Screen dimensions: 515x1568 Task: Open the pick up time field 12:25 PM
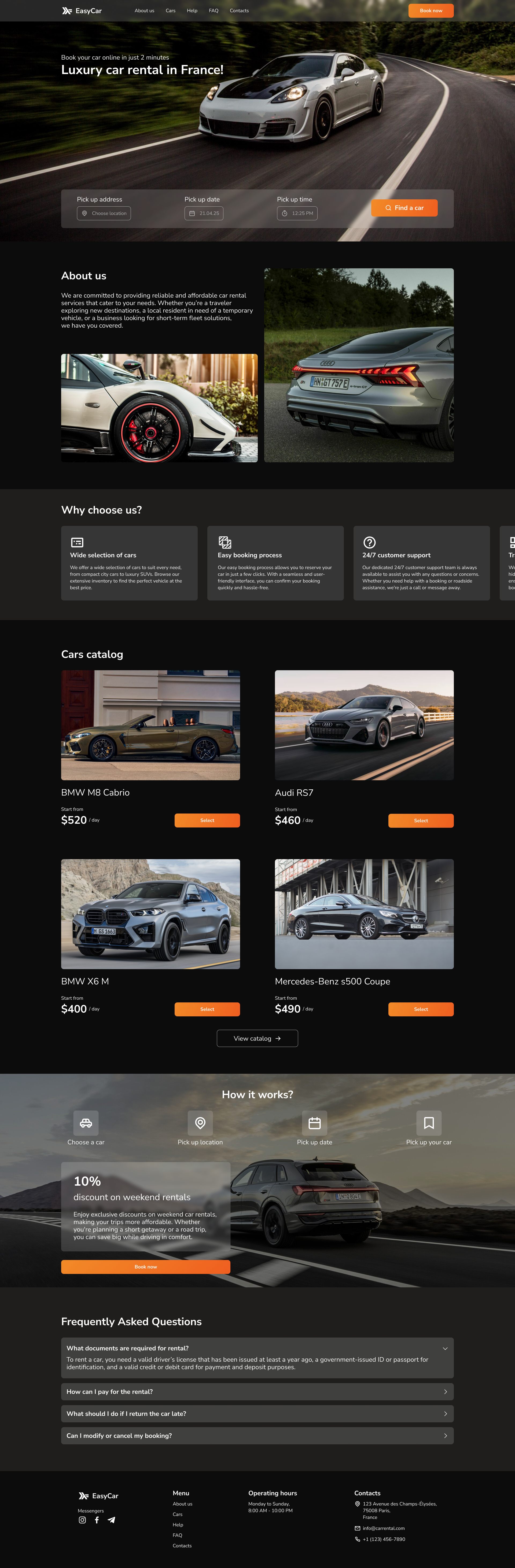pyautogui.click(x=297, y=213)
